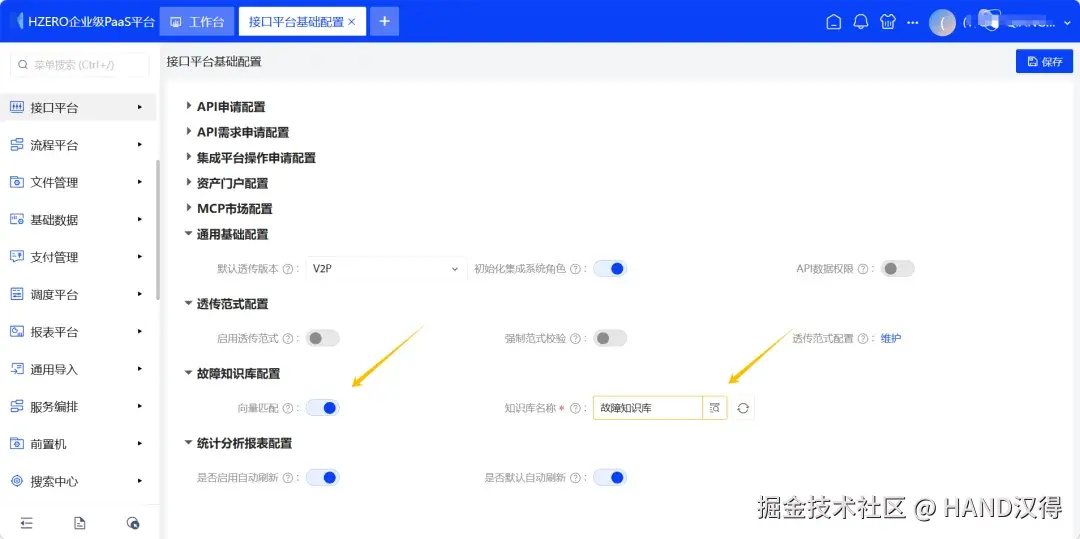This screenshot has height=539, width=1080.
Task: Click the theme shirt icon
Action: tap(887, 22)
